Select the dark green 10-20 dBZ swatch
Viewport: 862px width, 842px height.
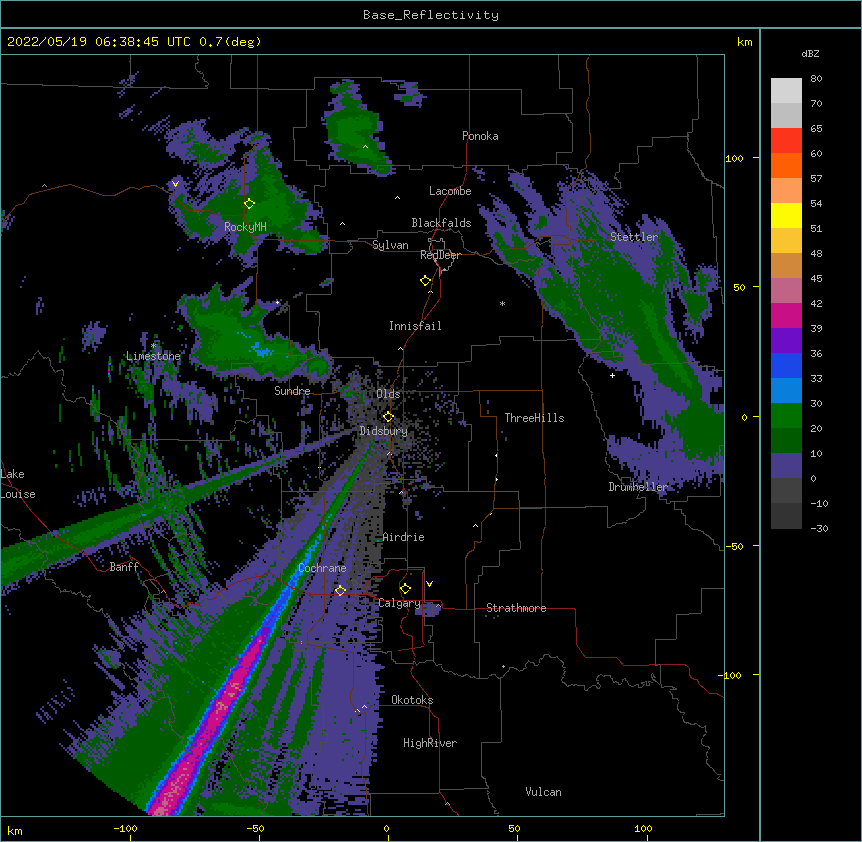click(786, 441)
